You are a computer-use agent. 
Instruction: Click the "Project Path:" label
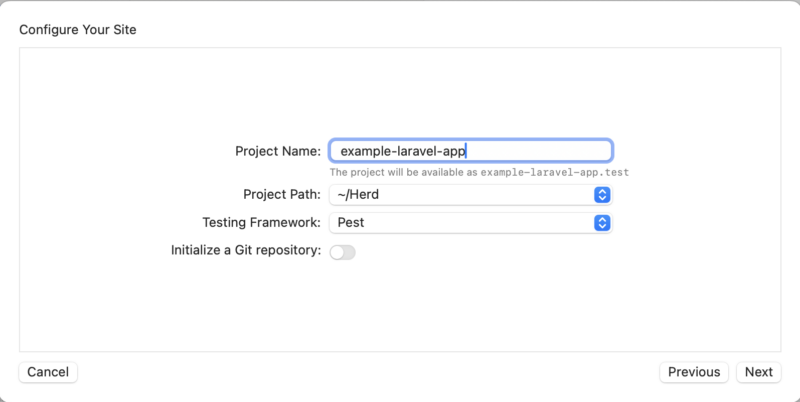click(282, 195)
